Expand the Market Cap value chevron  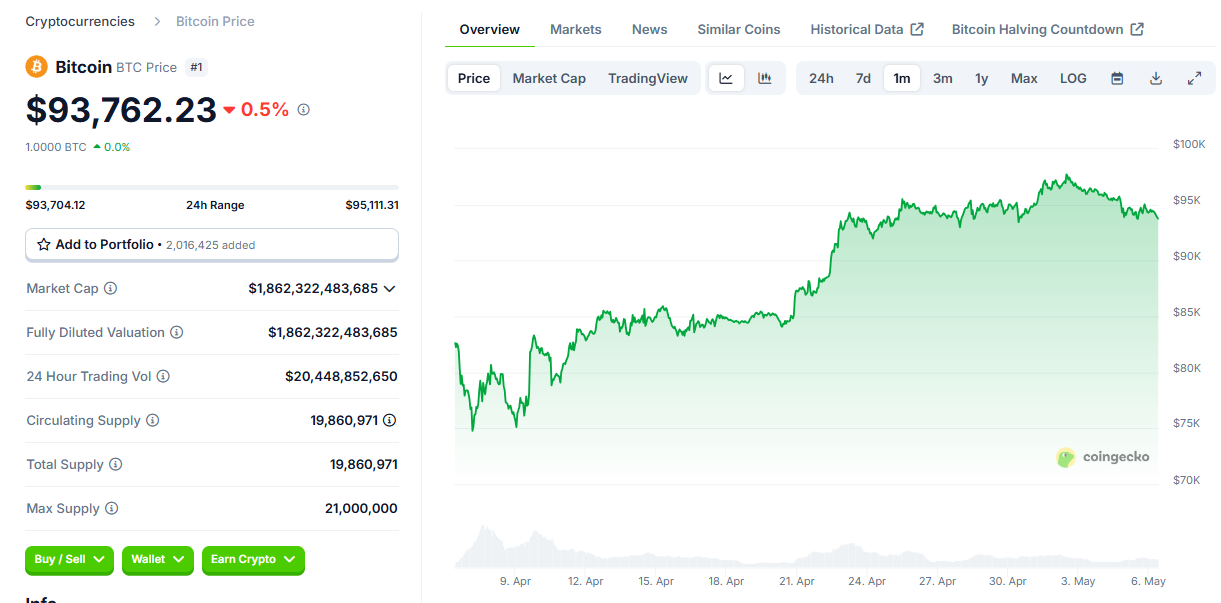390,288
